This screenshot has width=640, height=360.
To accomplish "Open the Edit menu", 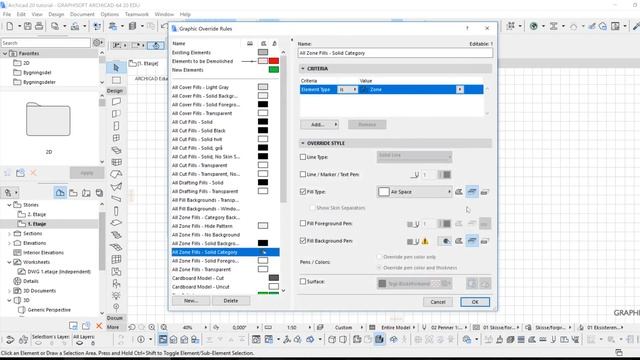I will [21, 14].
